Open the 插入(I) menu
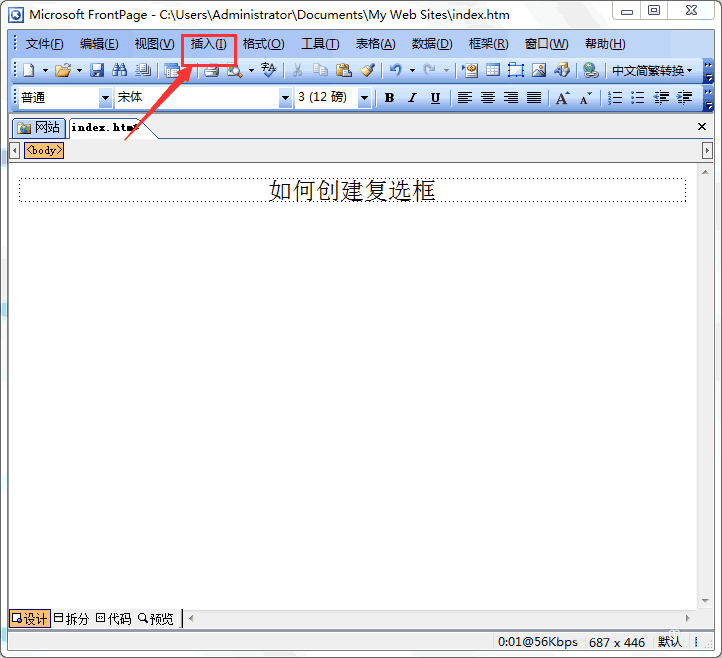 pyautogui.click(x=209, y=44)
